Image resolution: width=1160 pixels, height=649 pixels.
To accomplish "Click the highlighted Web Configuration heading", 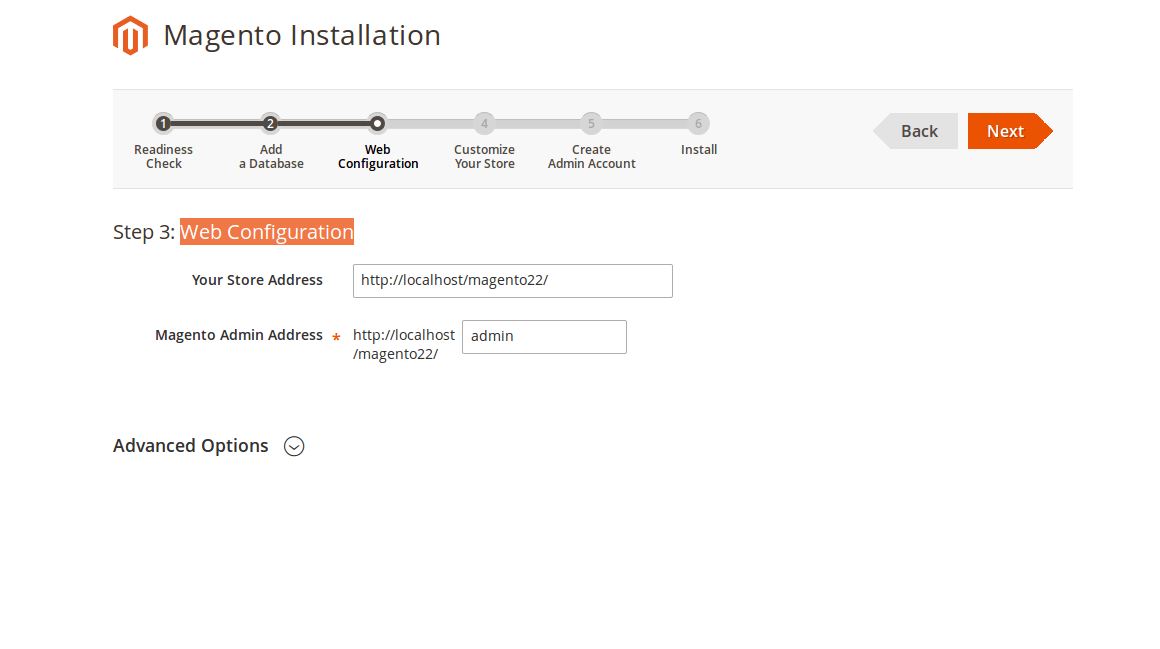I will [x=266, y=232].
